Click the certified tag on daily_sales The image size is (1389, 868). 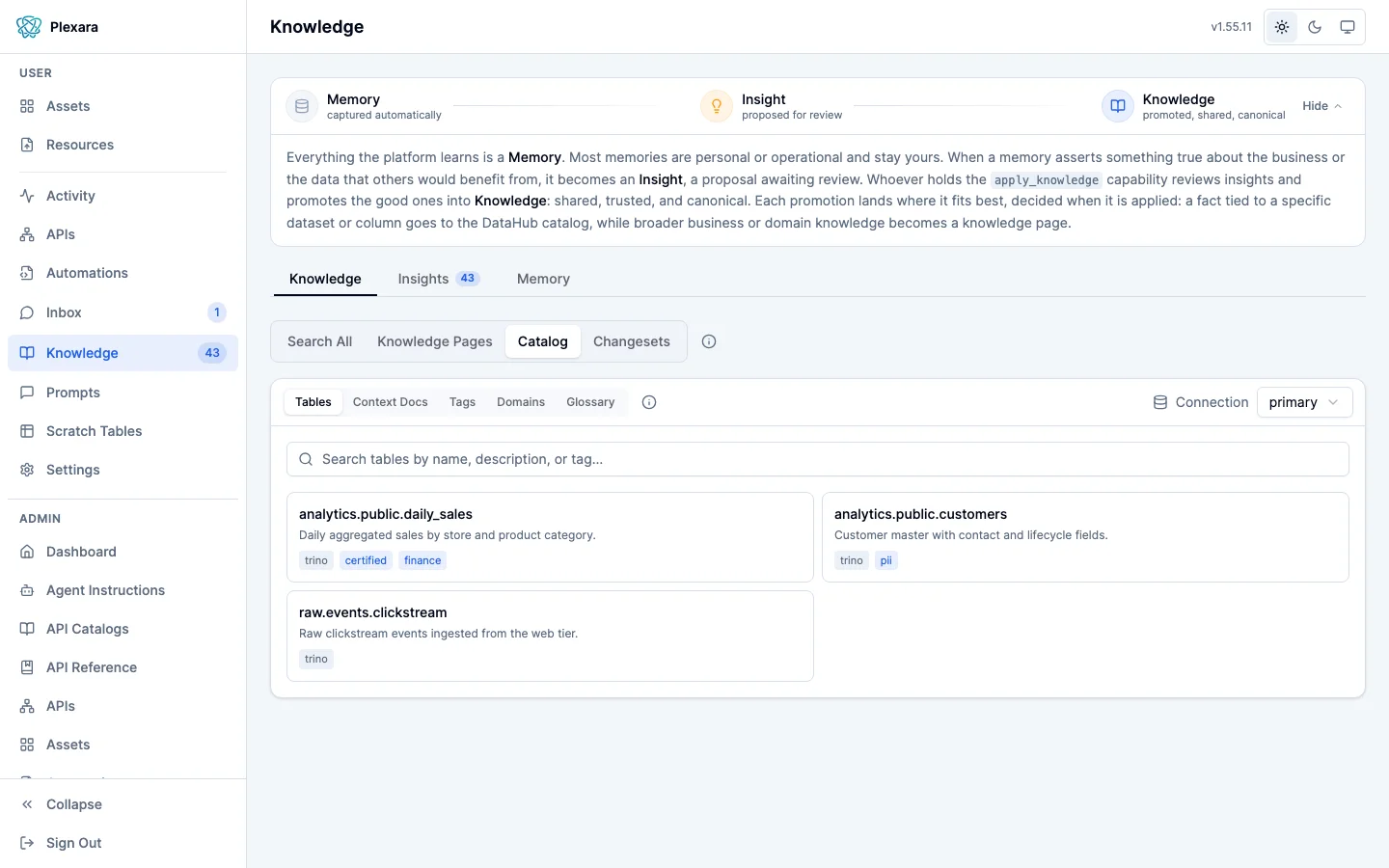click(x=366, y=560)
